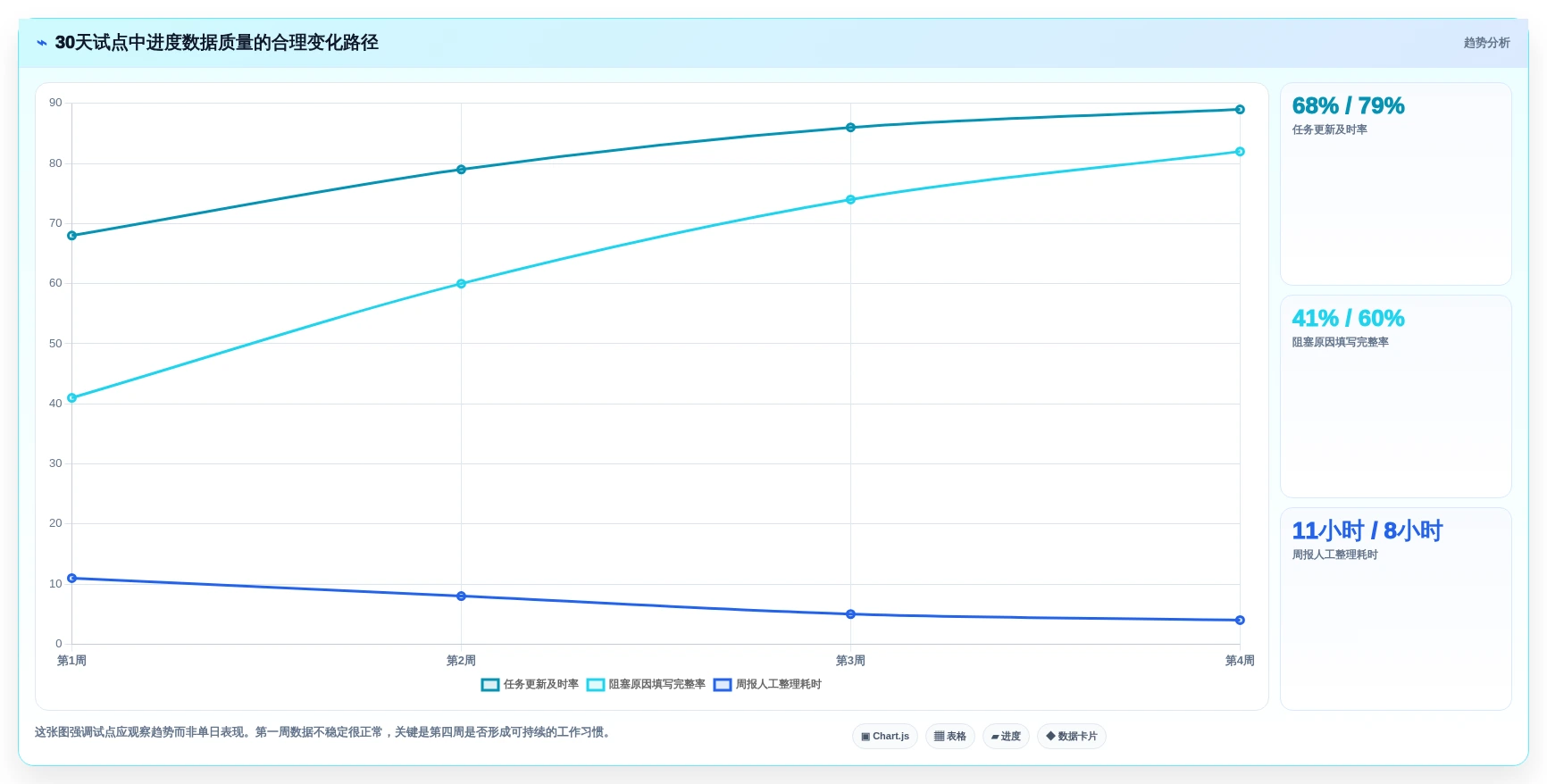Click the 第4周 axis label
Screen dimensions: 1547x784
click(x=1240, y=661)
